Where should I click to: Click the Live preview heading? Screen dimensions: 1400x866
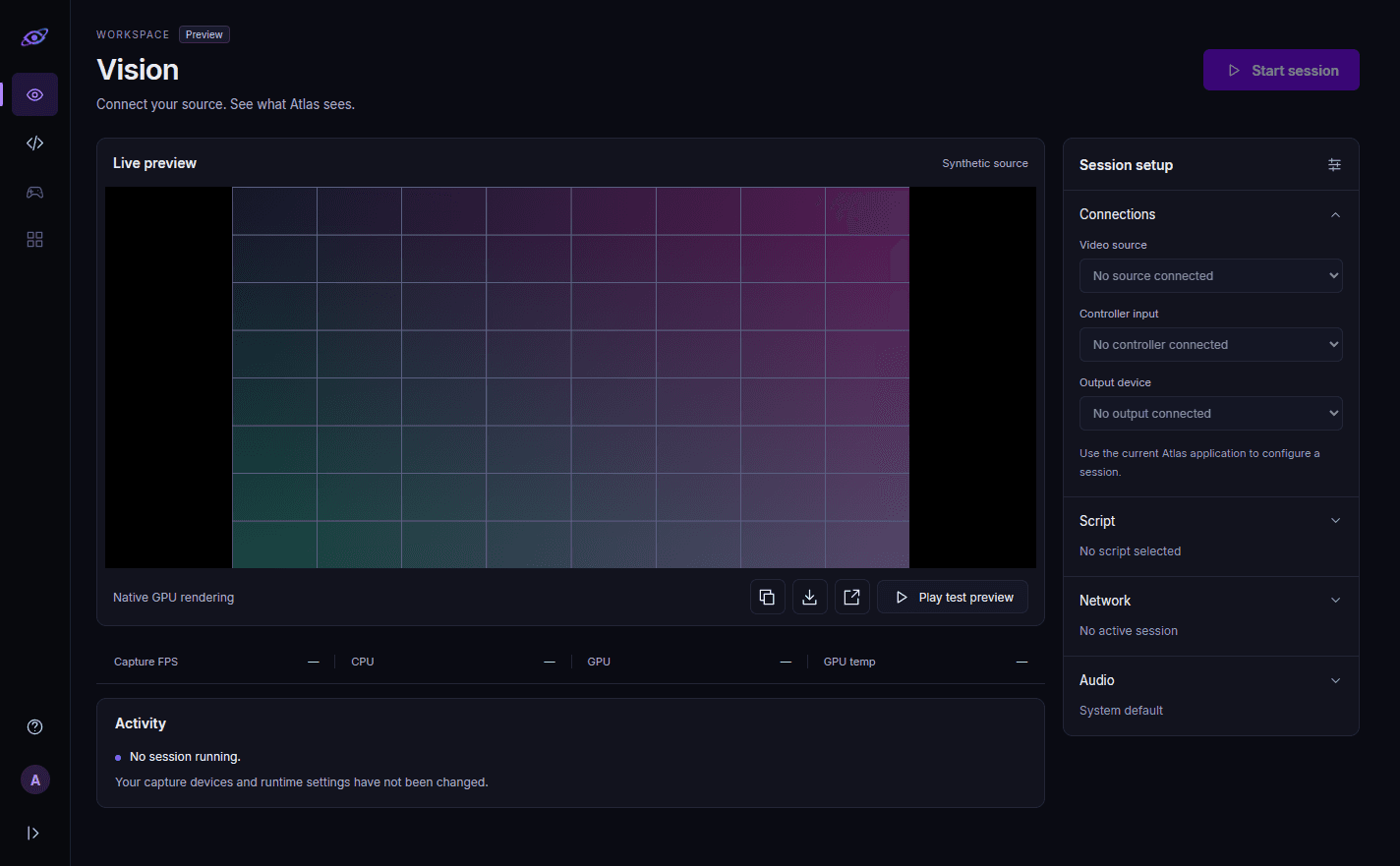pos(154,163)
